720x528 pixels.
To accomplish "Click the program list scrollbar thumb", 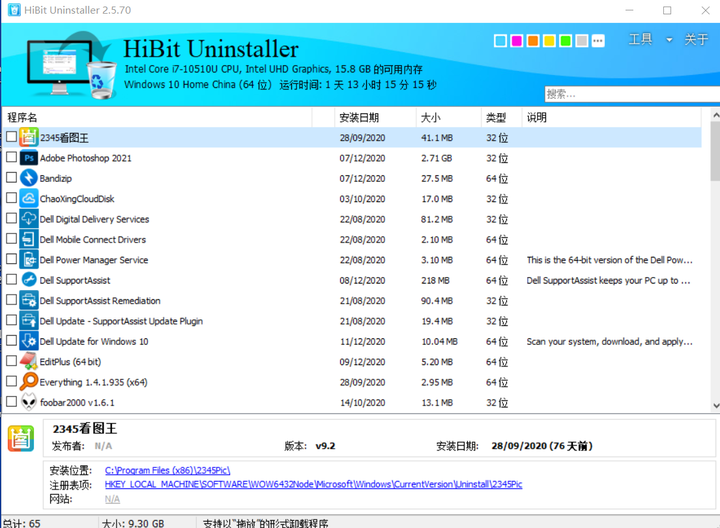I will click(x=715, y=151).
